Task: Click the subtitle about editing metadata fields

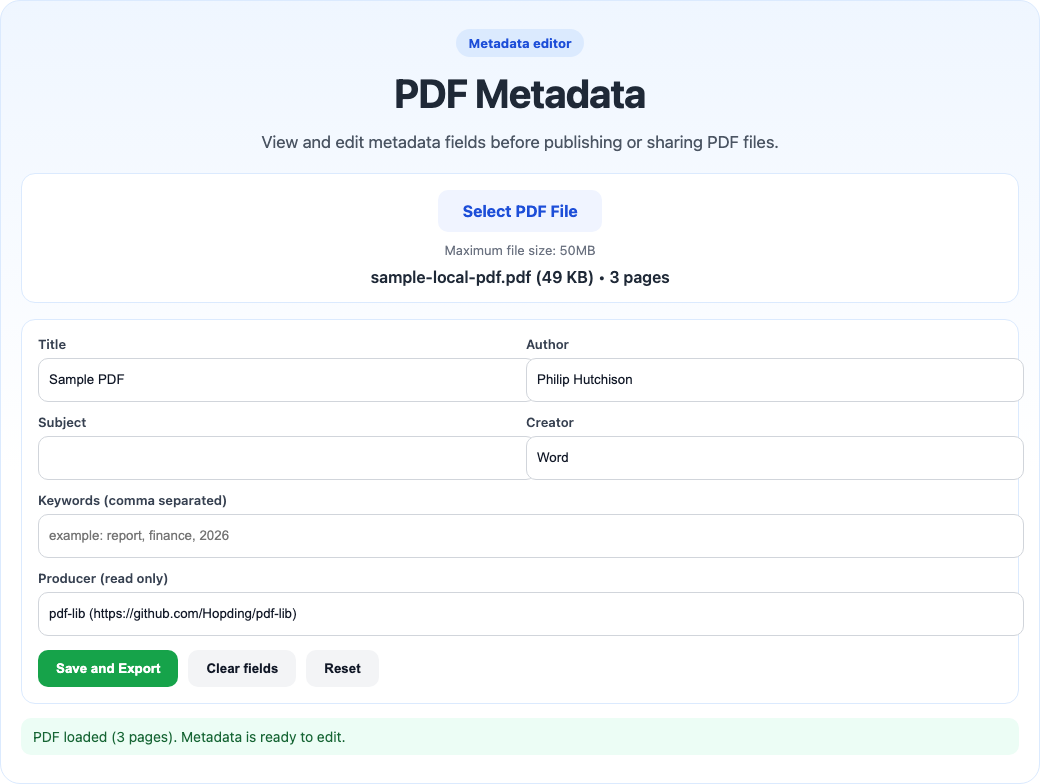Action: tap(519, 142)
